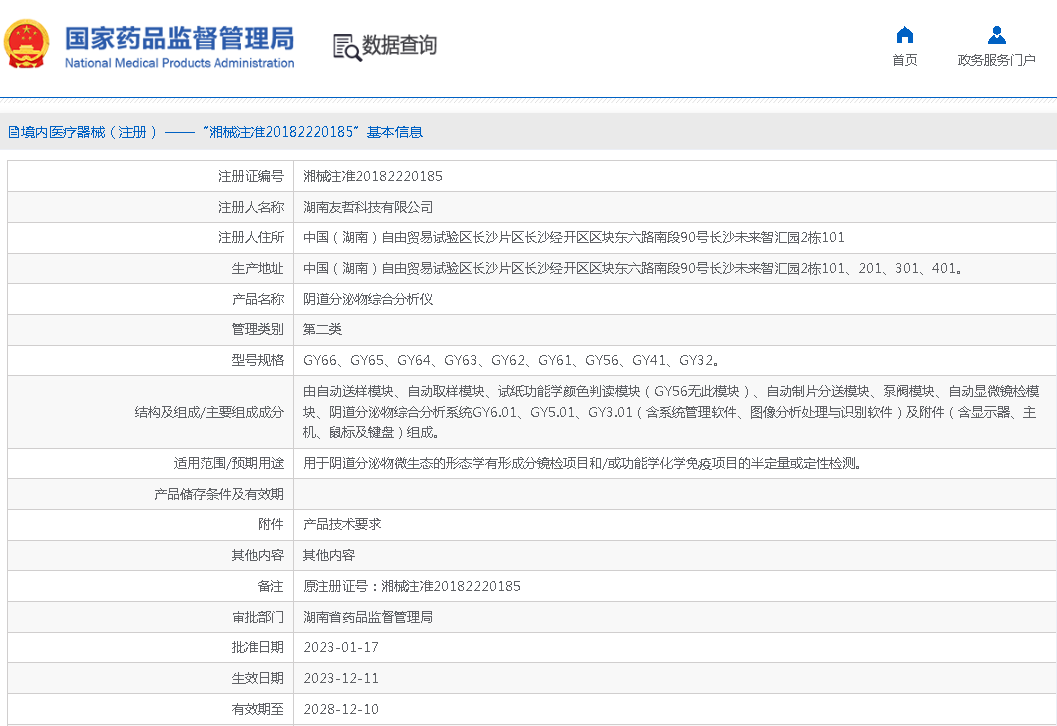The width and height of the screenshot is (1057, 726).
Task: Click the 备注 row label
Action: pos(271,586)
